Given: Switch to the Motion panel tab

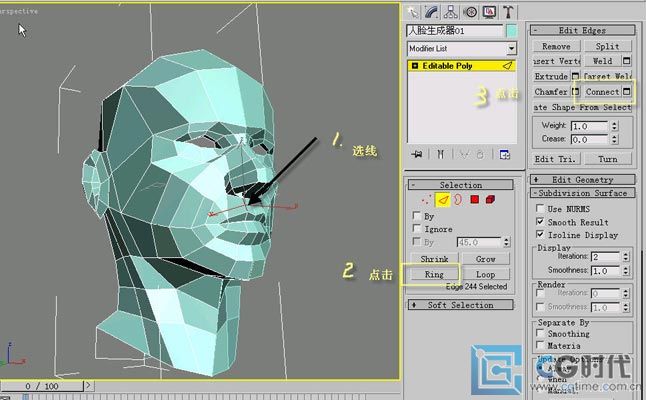Looking at the screenshot, I should tap(470, 12).
